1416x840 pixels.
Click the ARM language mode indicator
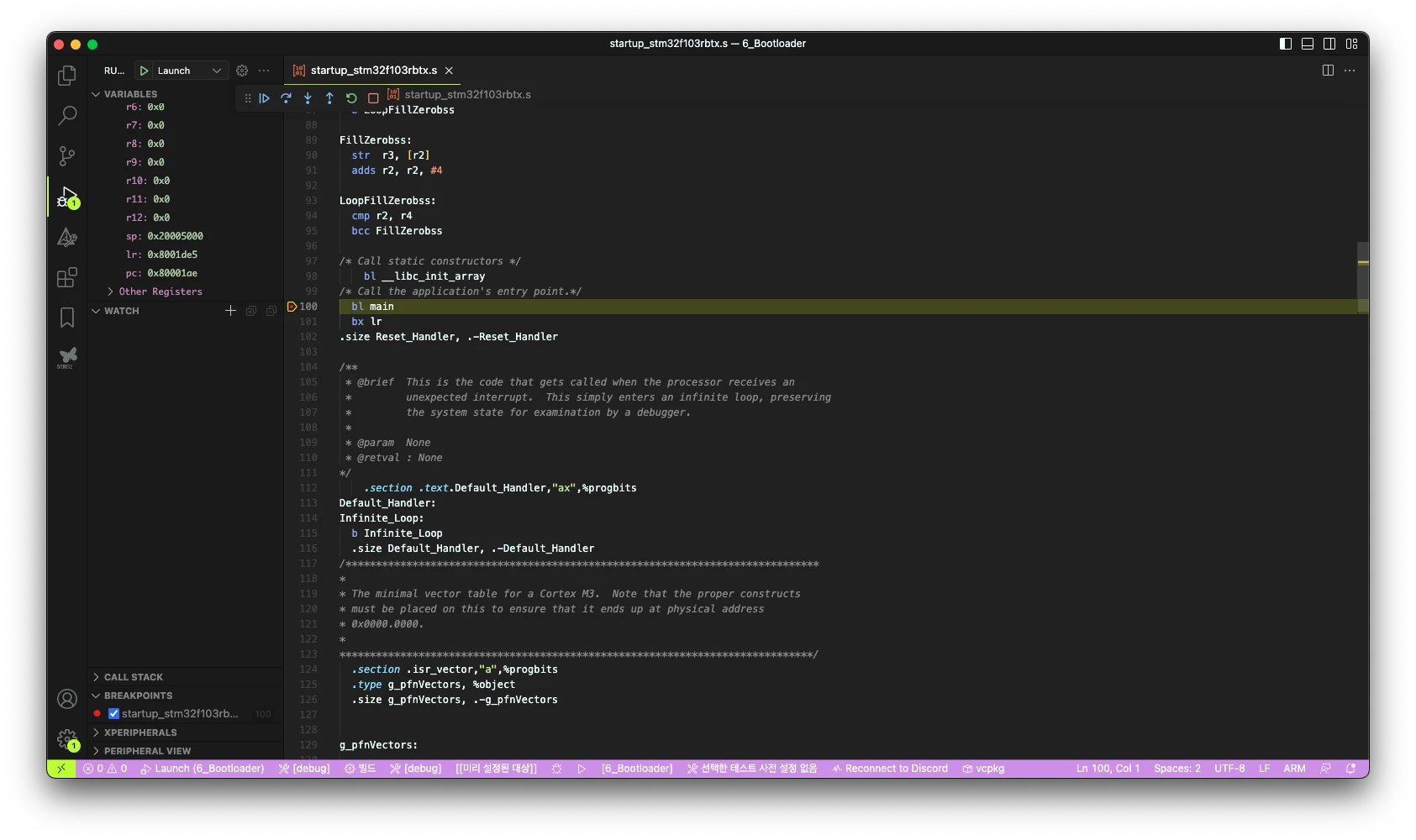pos(1294,769)
